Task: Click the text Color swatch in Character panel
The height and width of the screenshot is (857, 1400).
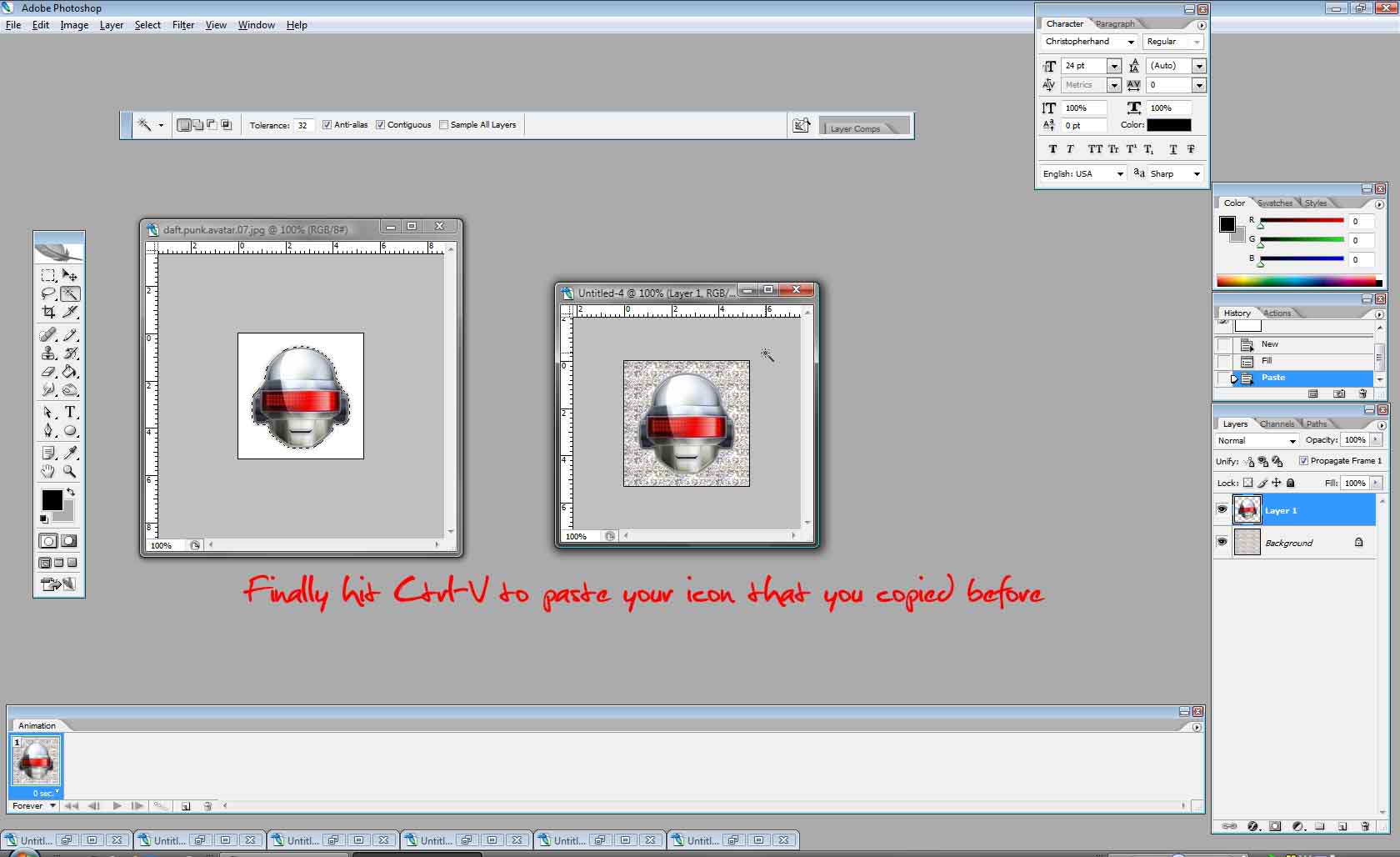Action: point(1168,125)
